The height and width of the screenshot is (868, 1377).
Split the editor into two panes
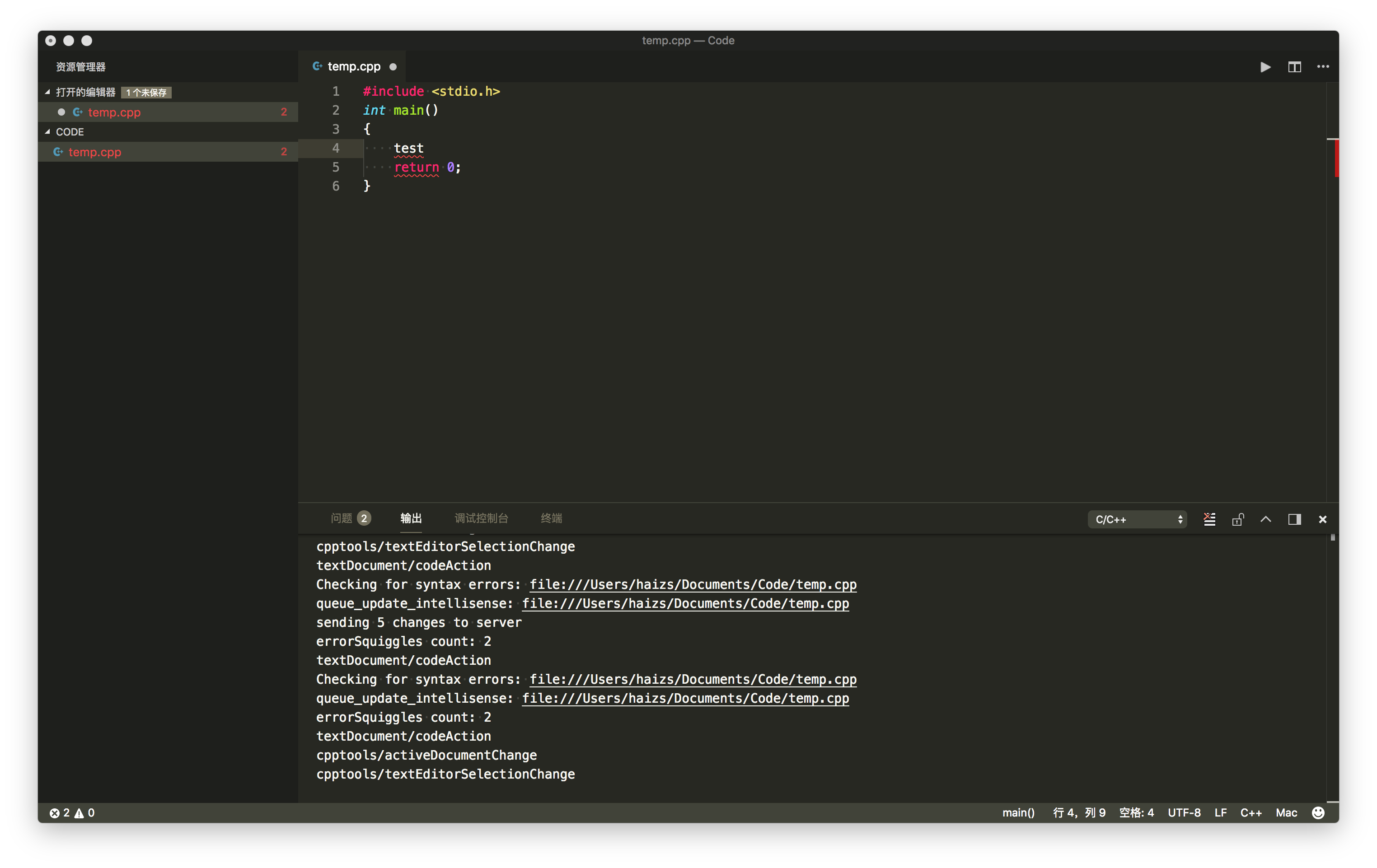(1295, 66)
